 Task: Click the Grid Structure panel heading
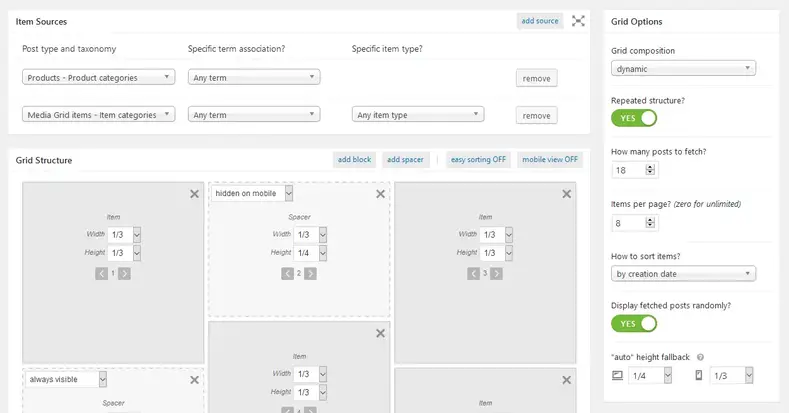[x=44, y=160]
